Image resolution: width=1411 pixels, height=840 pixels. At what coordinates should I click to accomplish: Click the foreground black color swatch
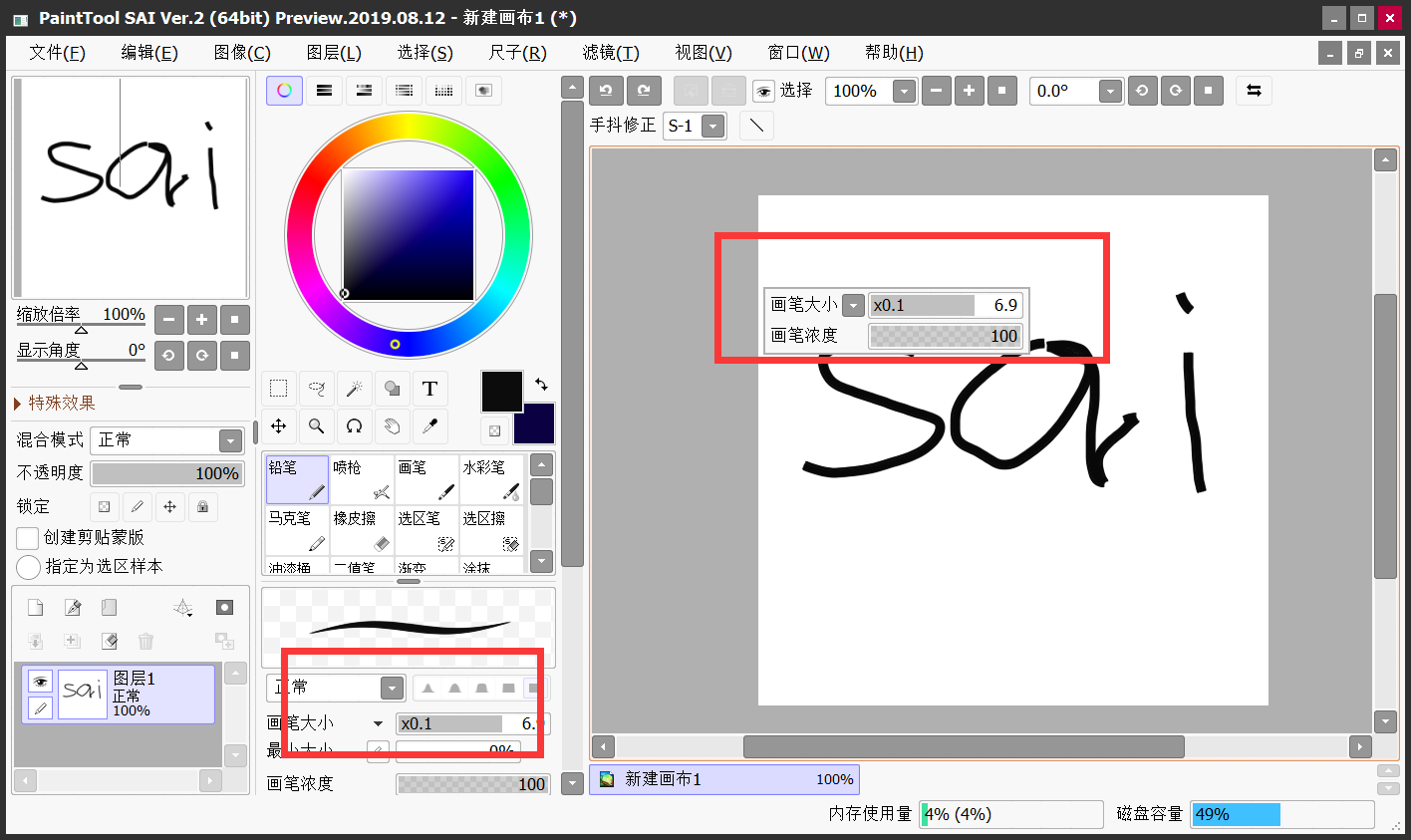[501, 392]
